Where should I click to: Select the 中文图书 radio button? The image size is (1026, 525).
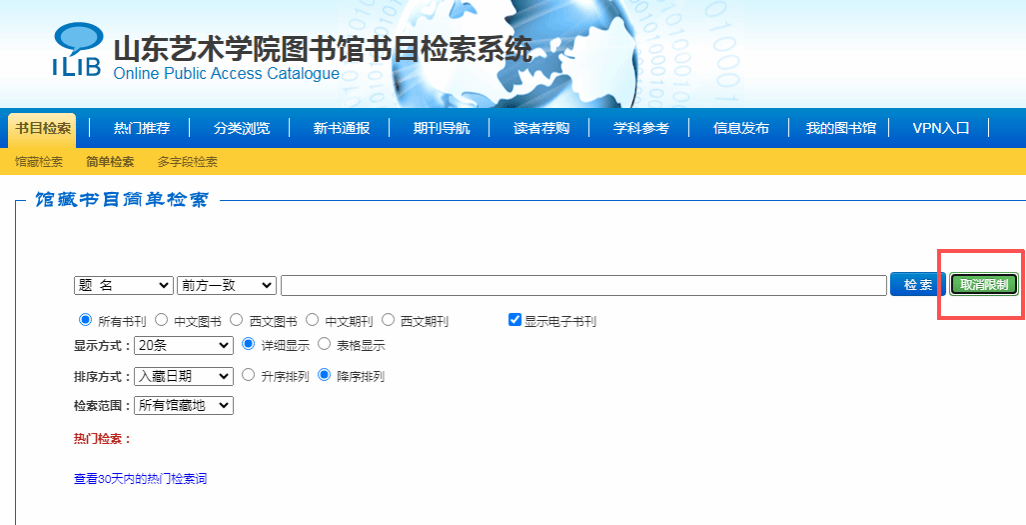(161, 321)
